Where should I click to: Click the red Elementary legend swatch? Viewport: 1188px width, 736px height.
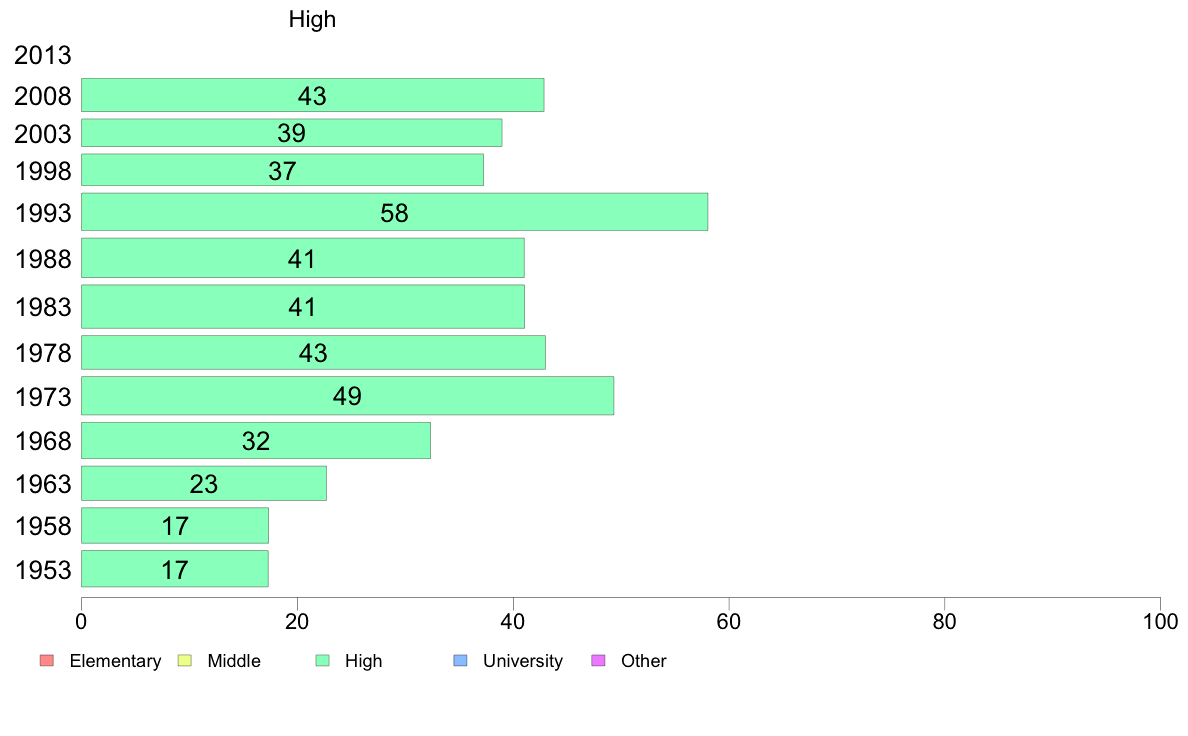[47, 661]
